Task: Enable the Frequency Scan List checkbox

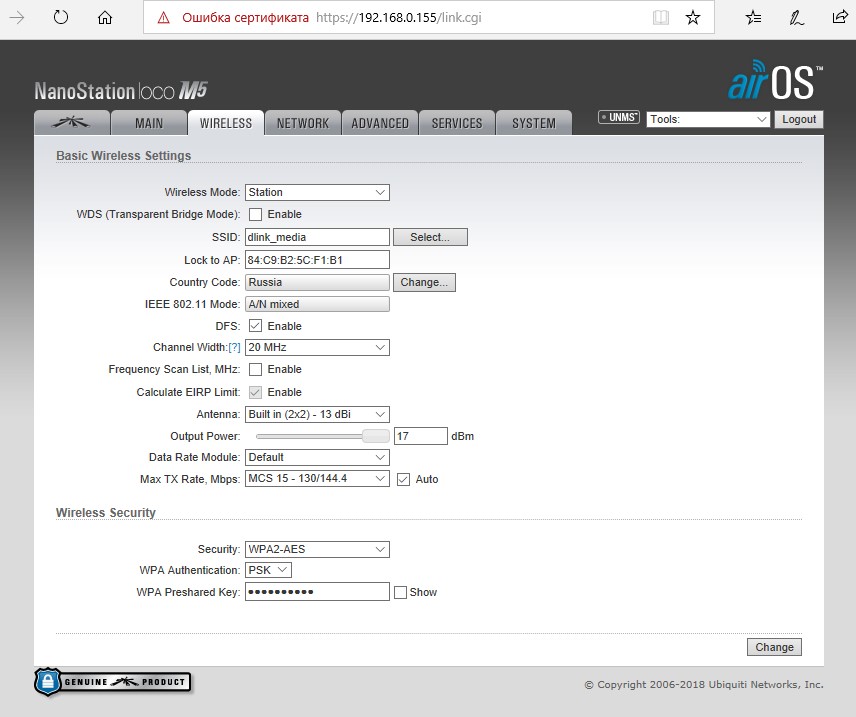Action: coord(255,370)
